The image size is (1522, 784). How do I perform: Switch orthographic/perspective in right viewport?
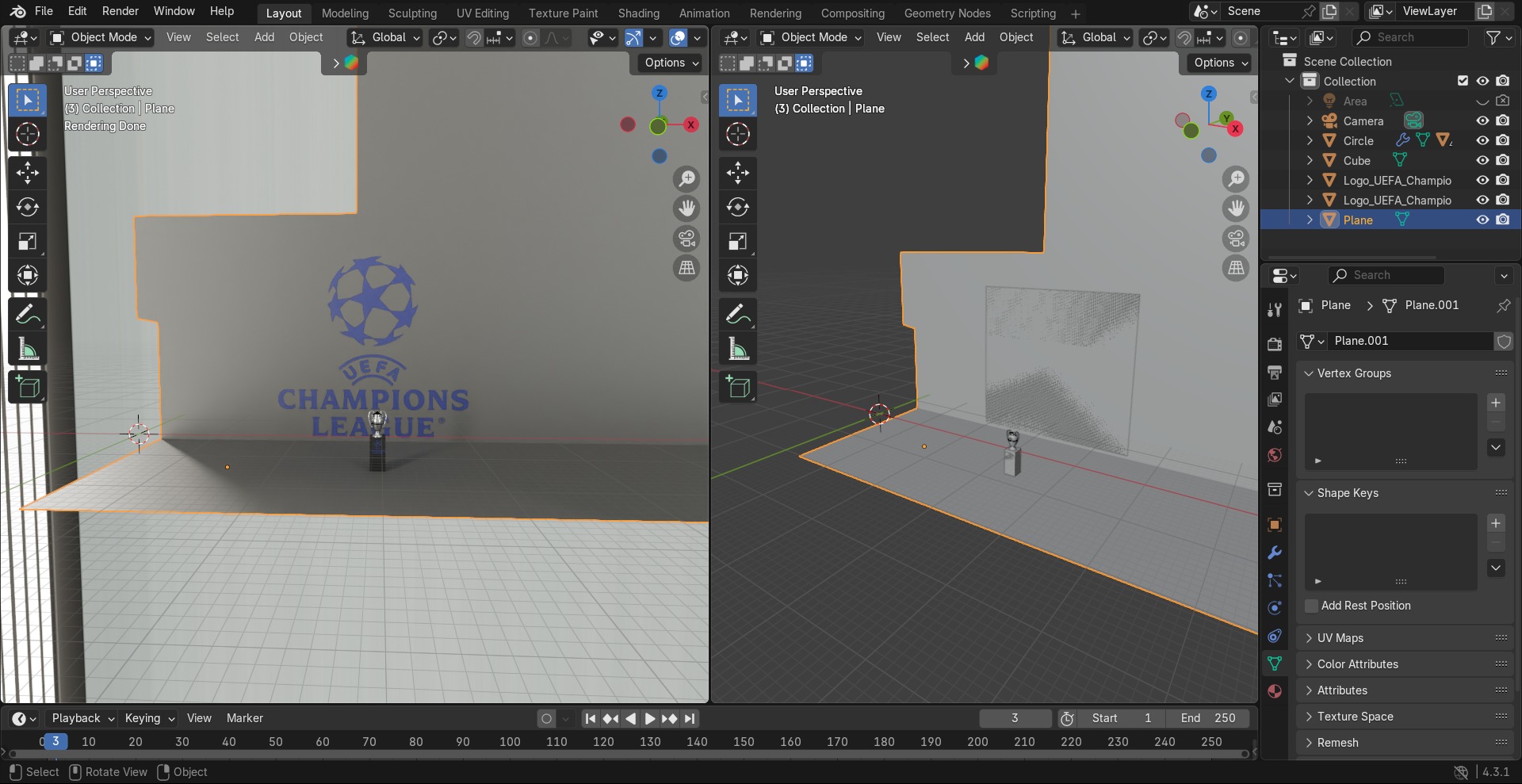[x=1236, y=268]
